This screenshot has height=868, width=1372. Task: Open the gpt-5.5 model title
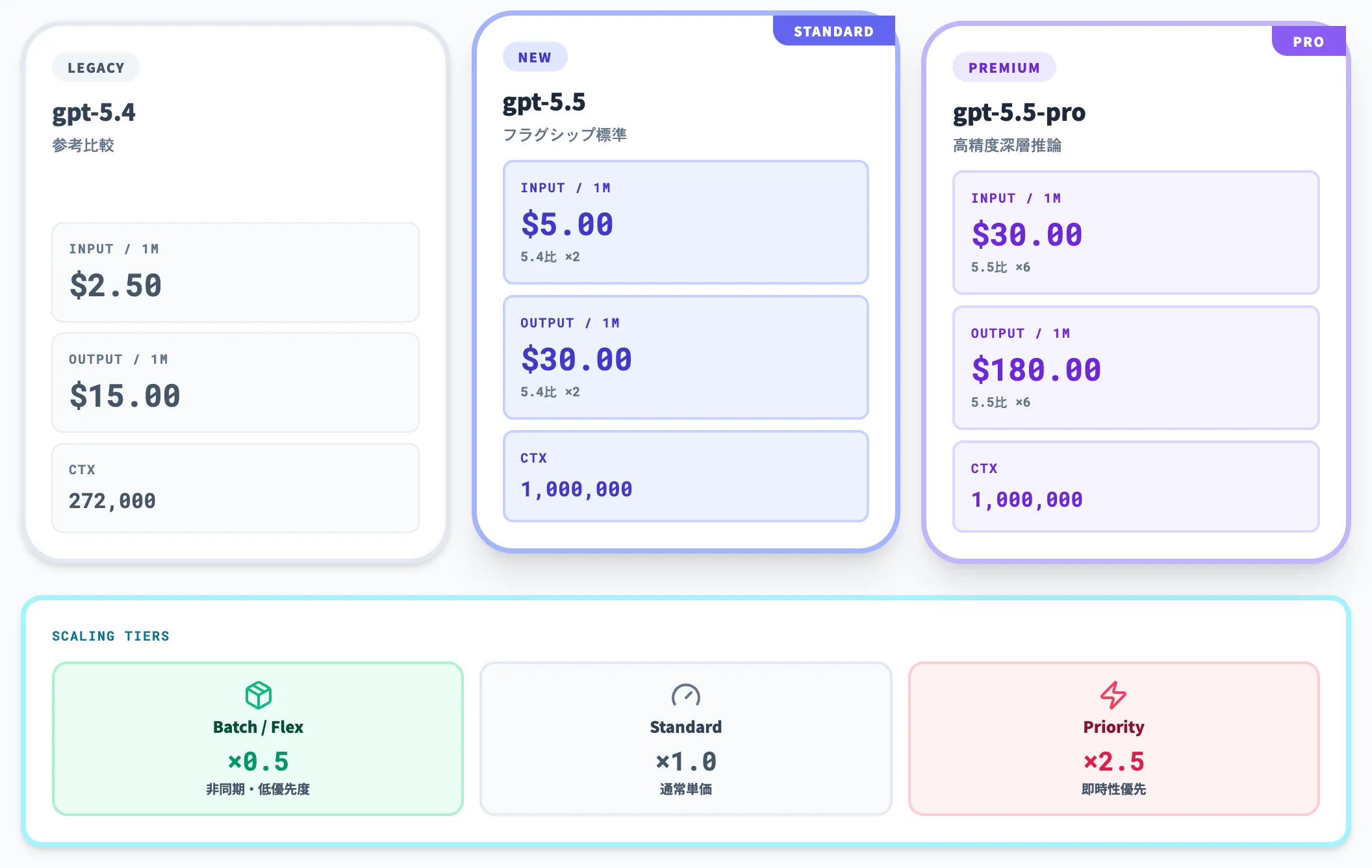click(x=544, y=103)
